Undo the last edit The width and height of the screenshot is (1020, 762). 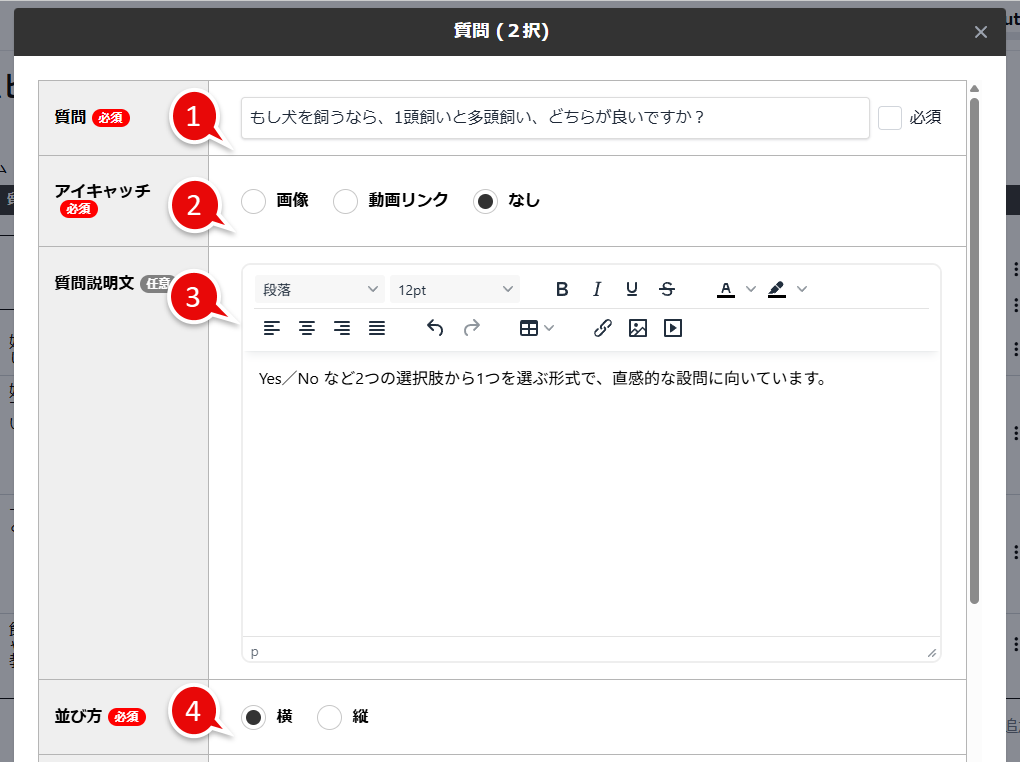tap(435, 328)
